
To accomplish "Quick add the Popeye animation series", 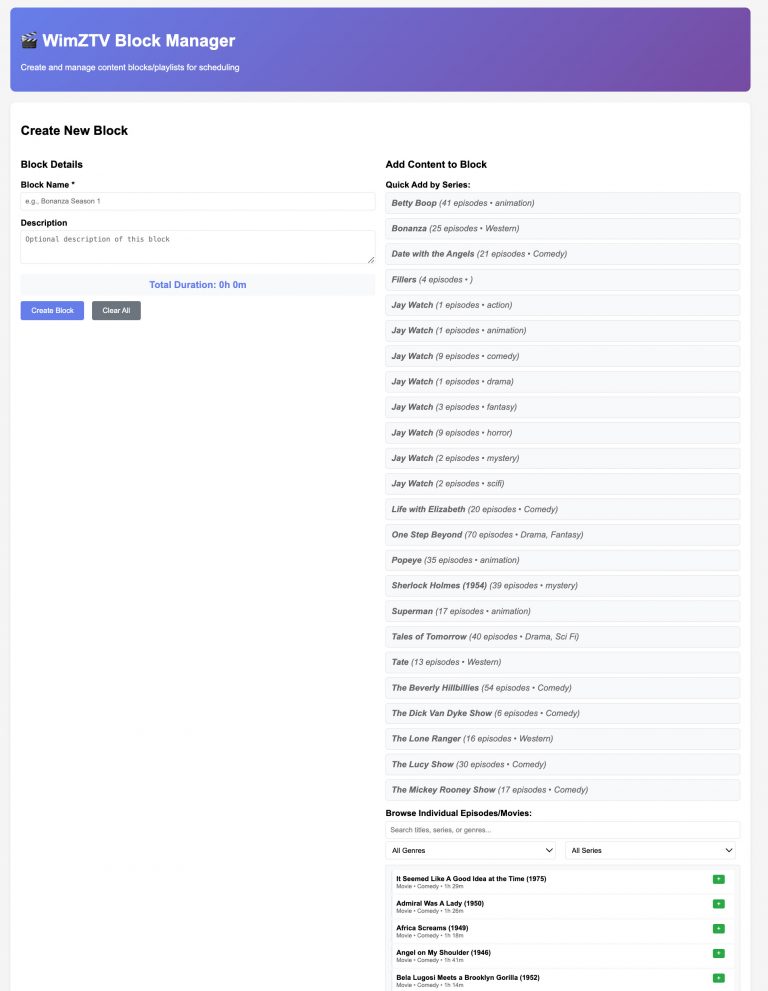I will (562, 560).
